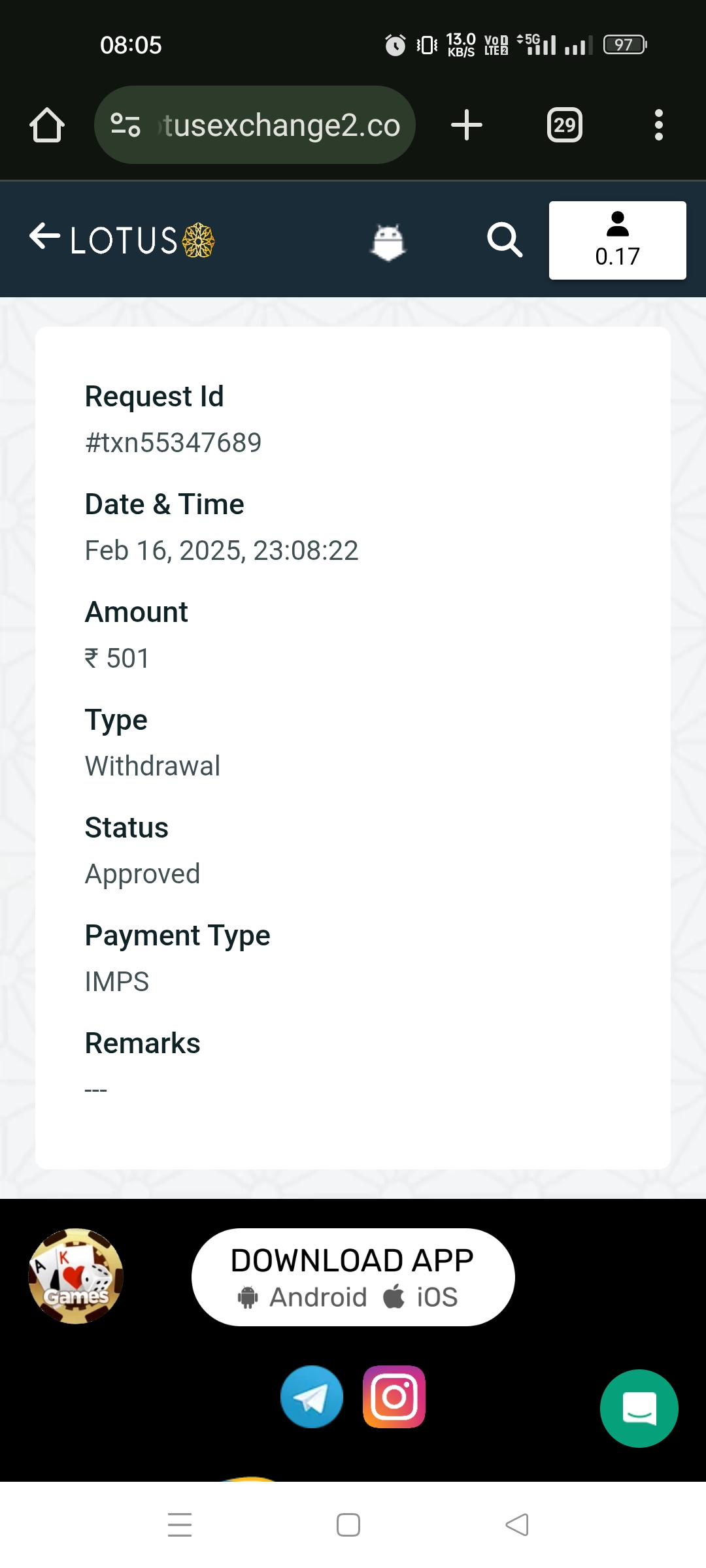Open the account balance 0.17 button
The height and width of the screenshot is (1568, 706).
tap(617, 240)
